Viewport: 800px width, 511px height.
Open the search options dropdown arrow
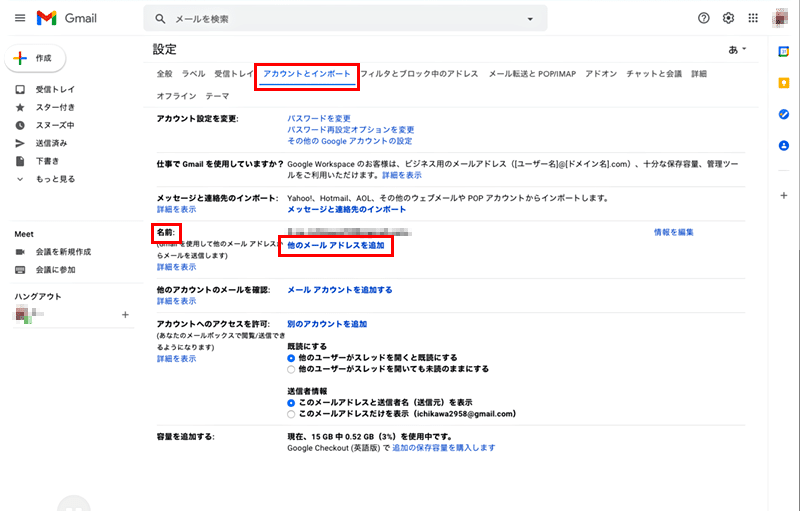click(x=530, y=19)
